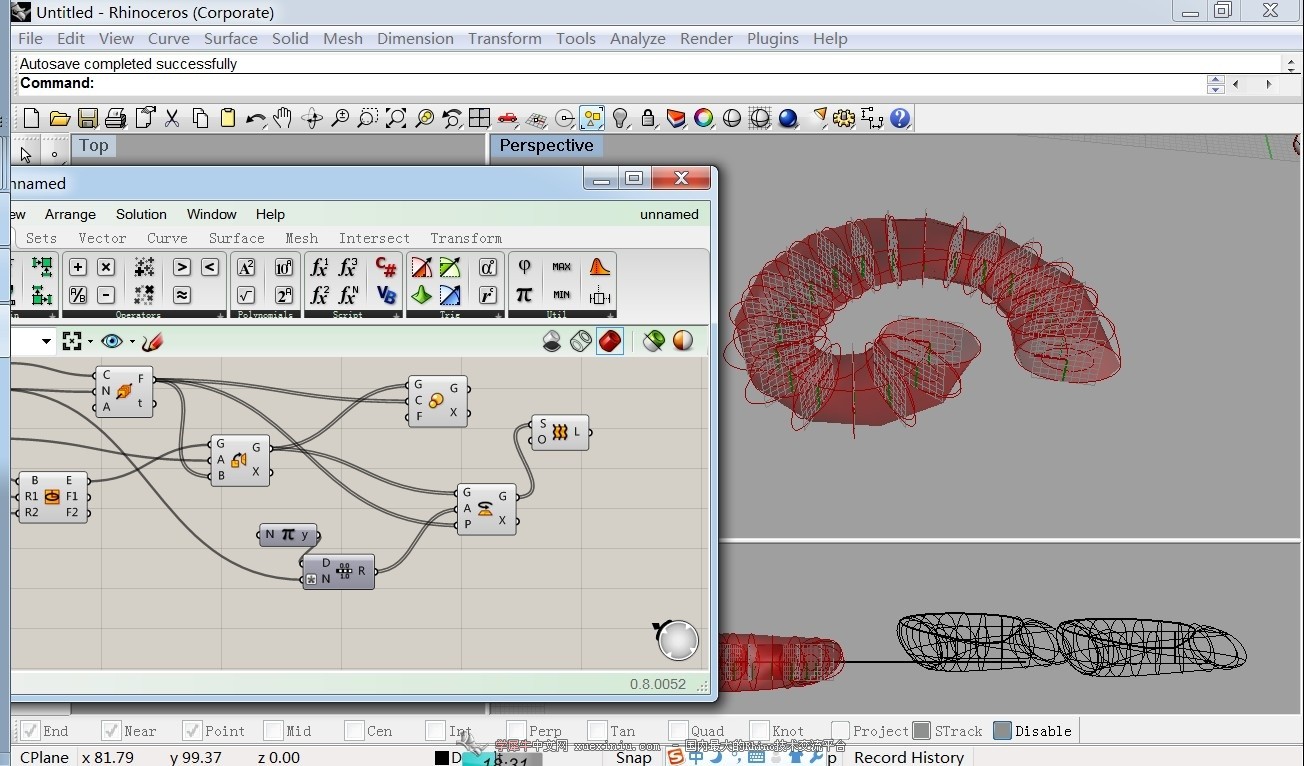The image size is (1304, 766).
Task: Enable the Knot osnap checkbox
Action: tap(760, 731)
